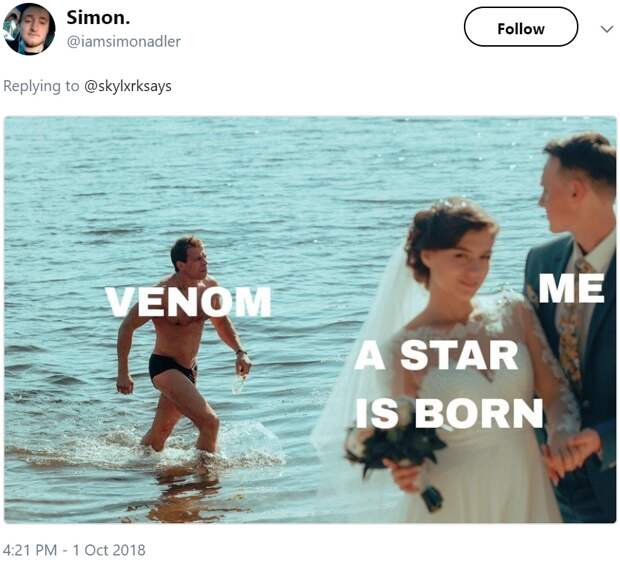Open Simon's profile avatar picture
The width and height of the screenshot is (620, 562).
point(28,28)
